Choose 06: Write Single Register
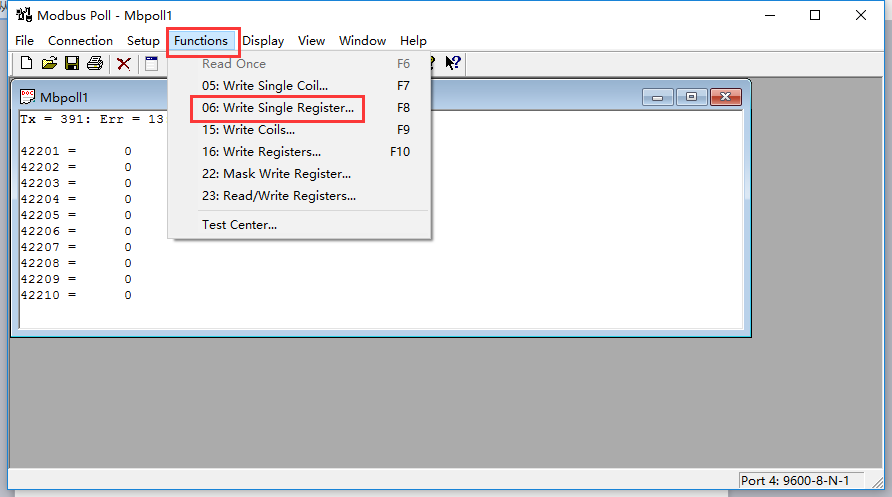Viewport: 892px width, 497px height. pos(299,108)
